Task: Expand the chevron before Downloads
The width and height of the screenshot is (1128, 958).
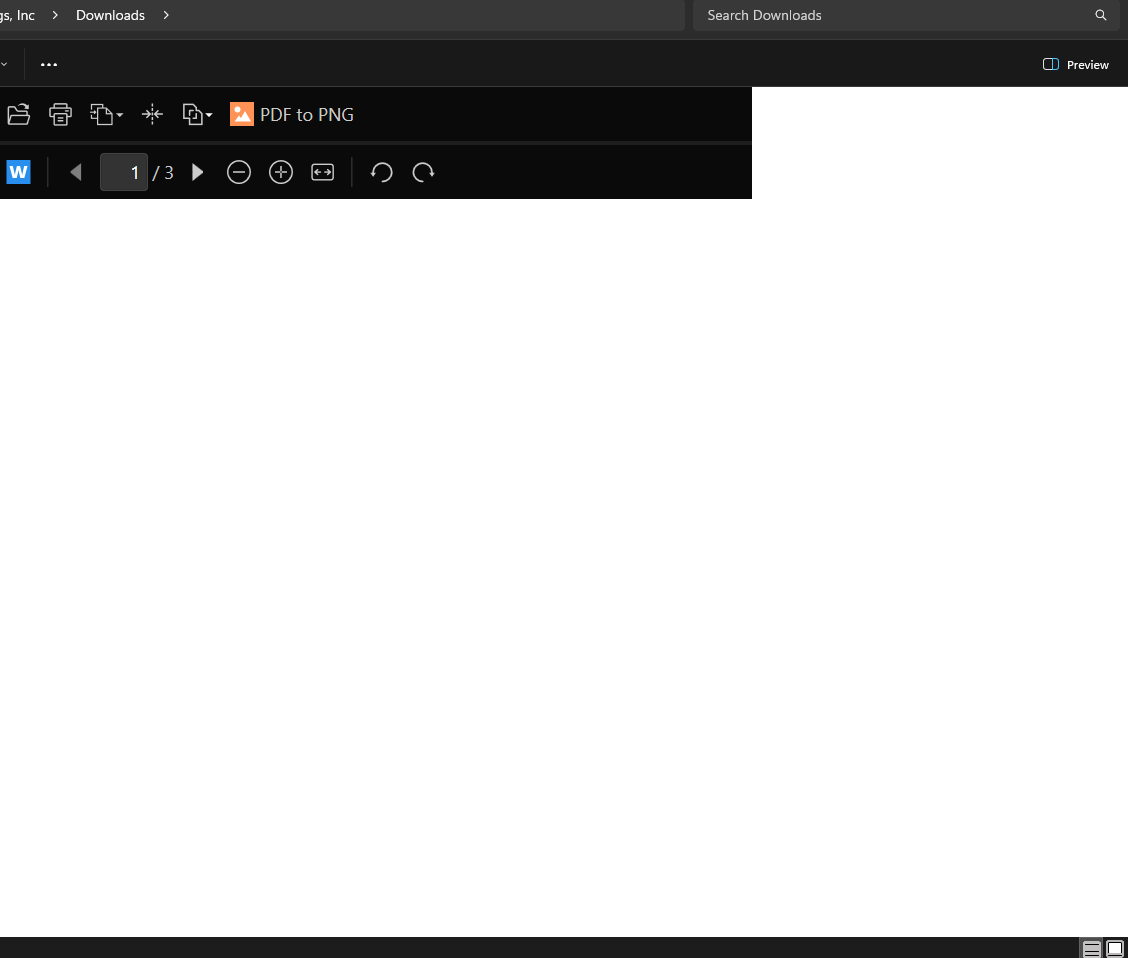Action: pyautogui.click(x=55, y=15)
